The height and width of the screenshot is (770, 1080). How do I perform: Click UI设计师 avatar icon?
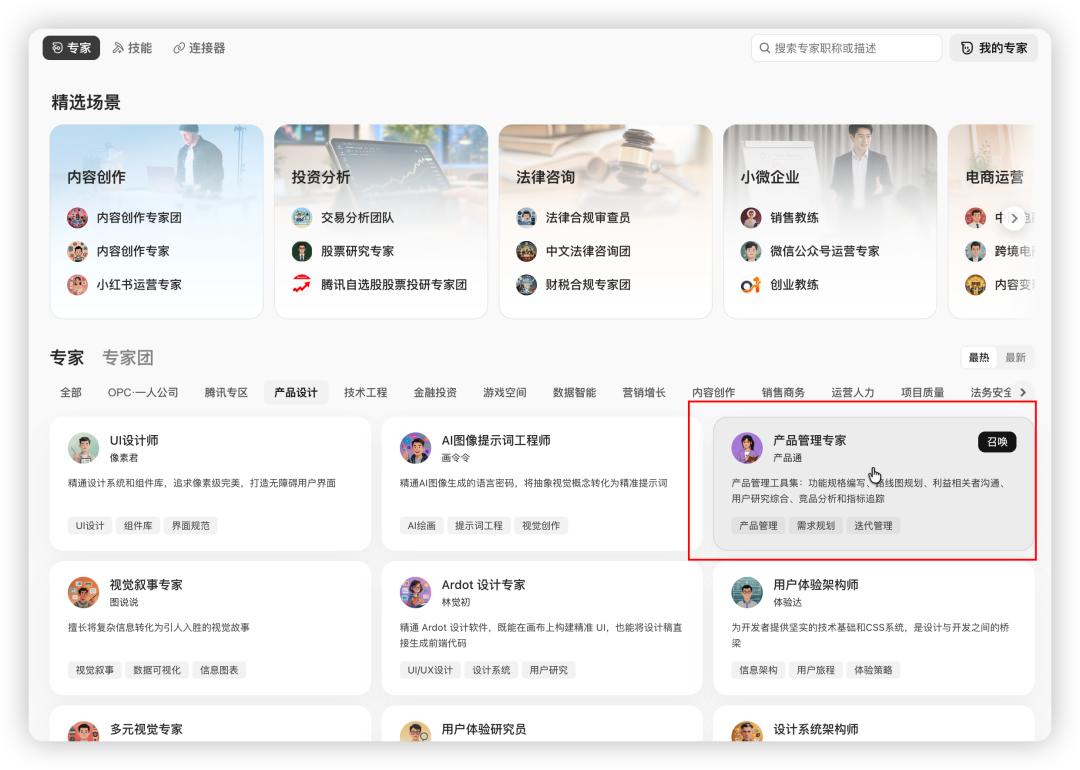(83, 448)
